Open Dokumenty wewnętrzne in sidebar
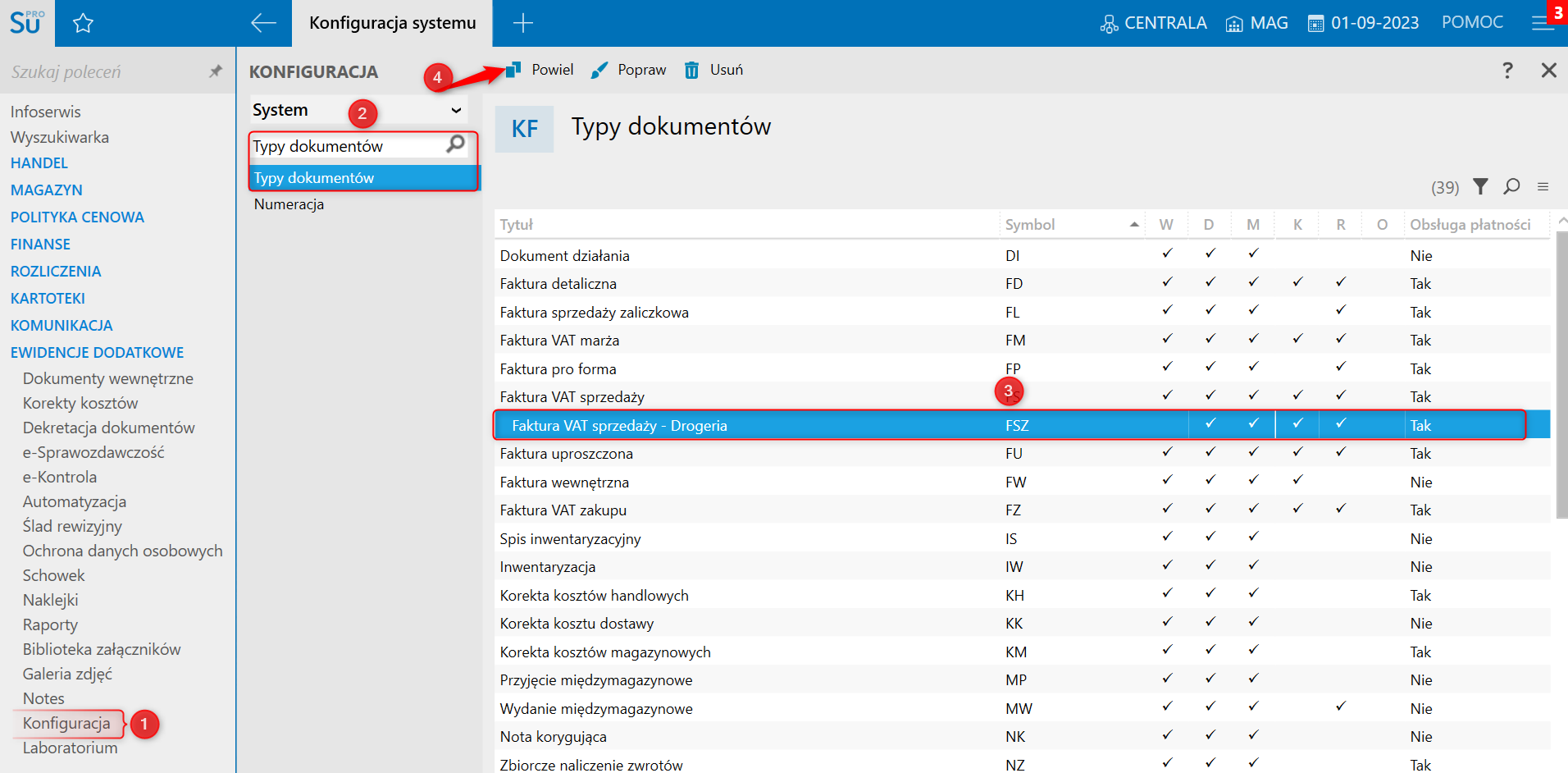1568x773 pixels. [x=108, y=378]
